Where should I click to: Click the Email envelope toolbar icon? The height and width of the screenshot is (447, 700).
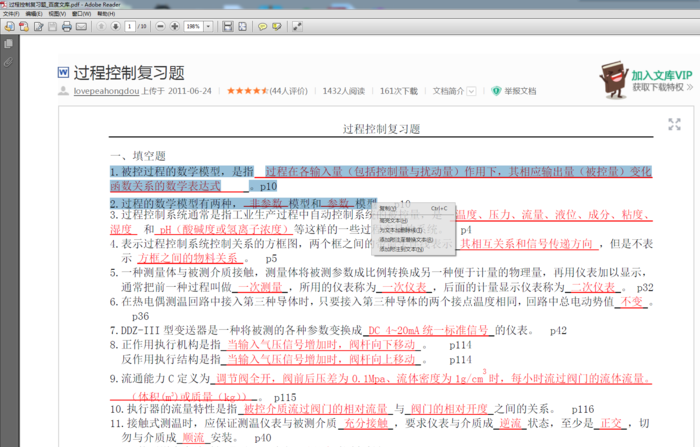click(x=81, y=27)
